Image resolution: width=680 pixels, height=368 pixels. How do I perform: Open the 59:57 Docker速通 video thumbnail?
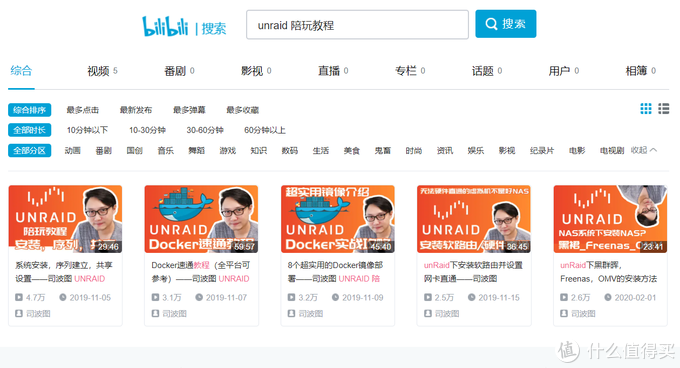pos(201,219)
